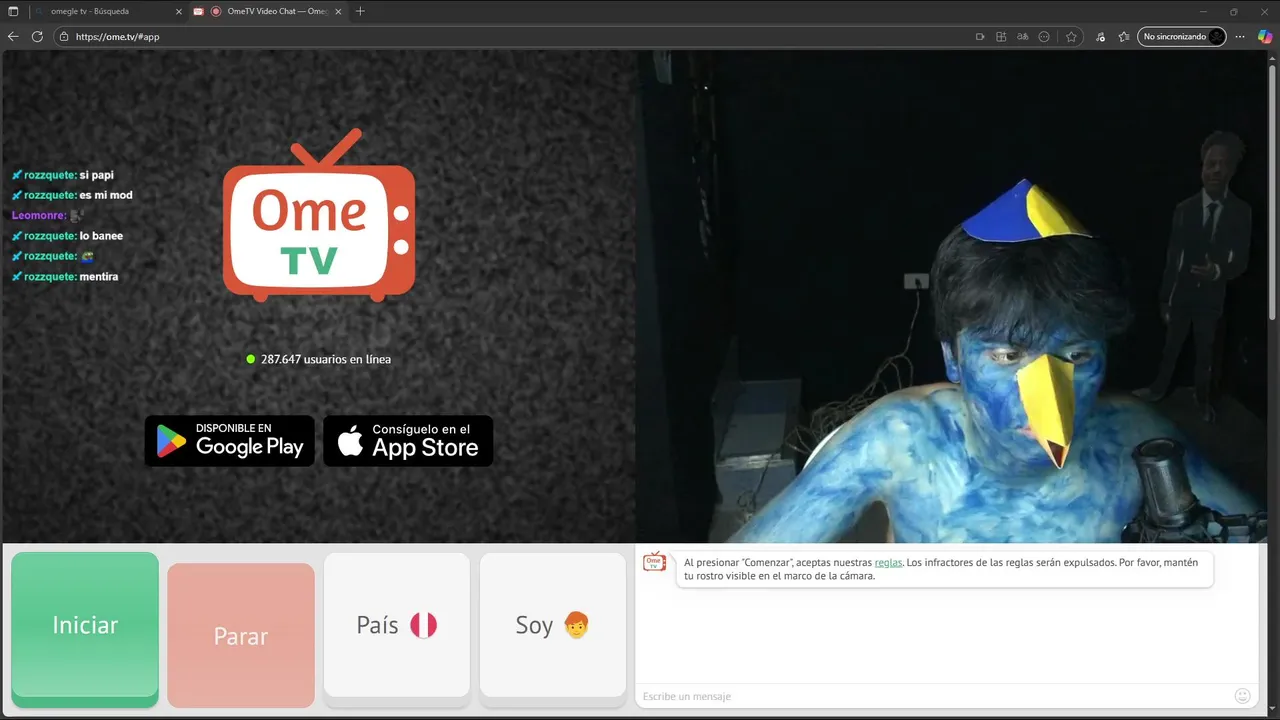Close the omegle tv - Búsqueda tab
Viewport: 1280px width, 720px height.
point(179,11)
